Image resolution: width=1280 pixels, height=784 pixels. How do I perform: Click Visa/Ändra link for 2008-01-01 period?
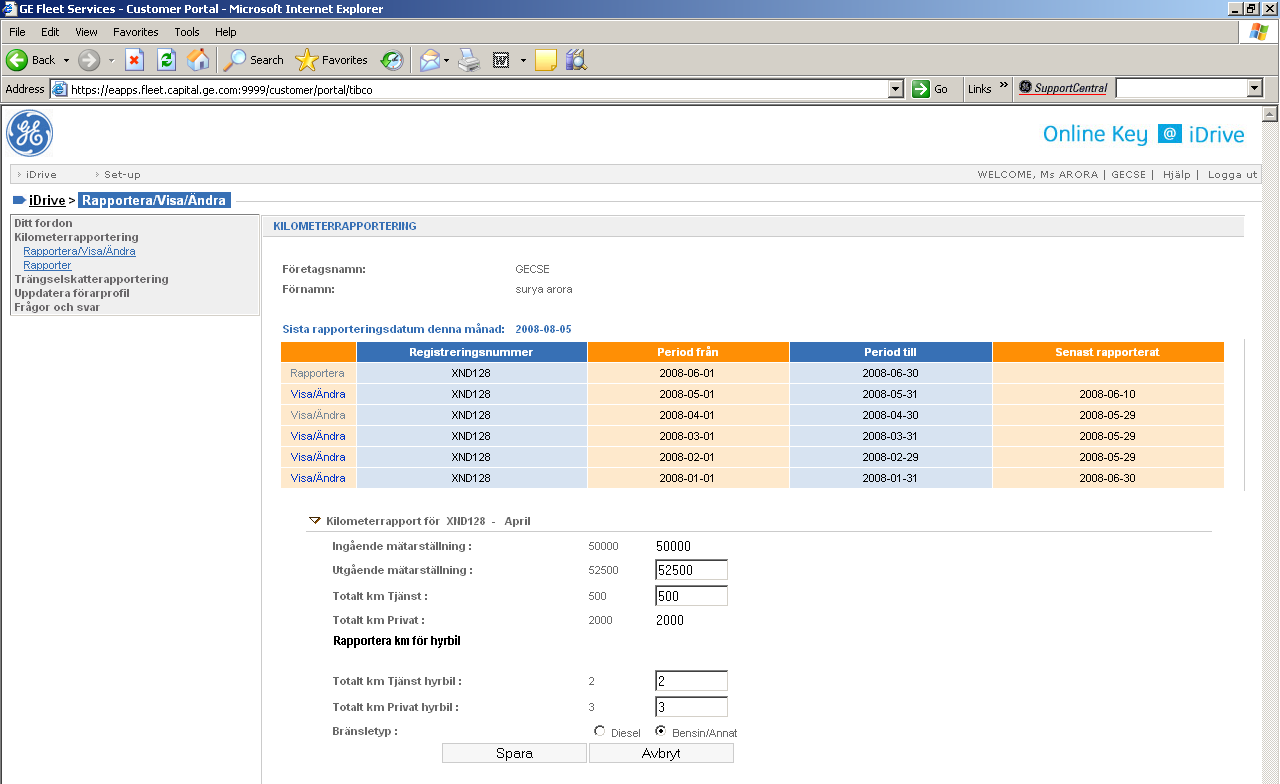tap(318, 478)
